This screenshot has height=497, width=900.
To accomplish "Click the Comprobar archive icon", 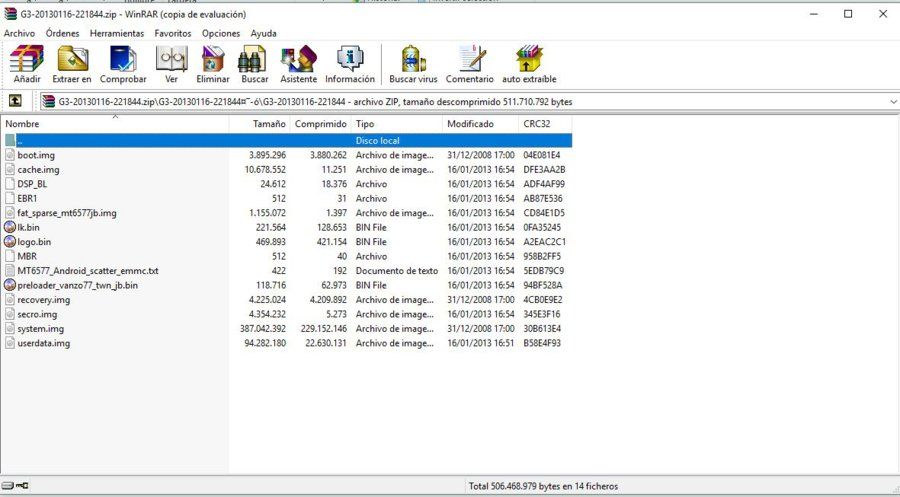I will click(x=123, y=59).
